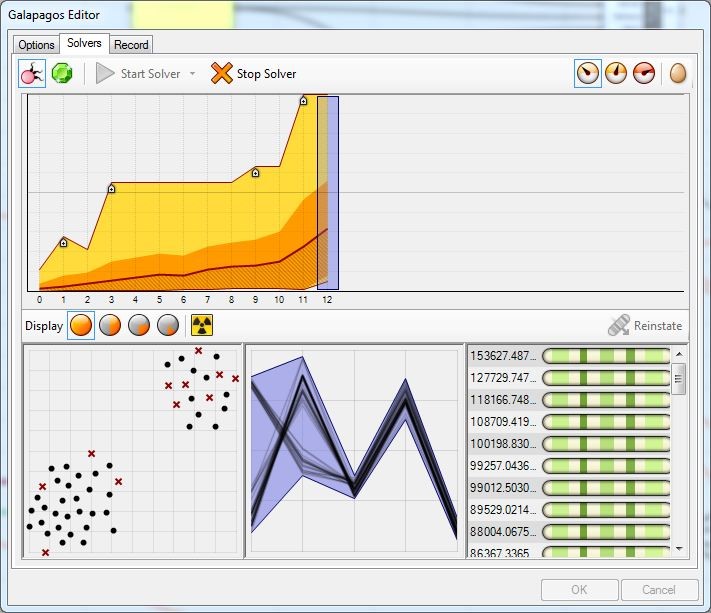
Task: Click the green gene bar beside 88004.0675
Action: click(606, 531)
